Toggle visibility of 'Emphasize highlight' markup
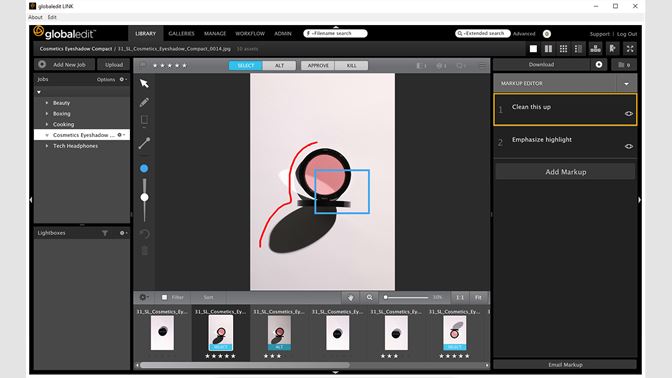The width and height of the screenshot is (672, 378). point(629,146)
